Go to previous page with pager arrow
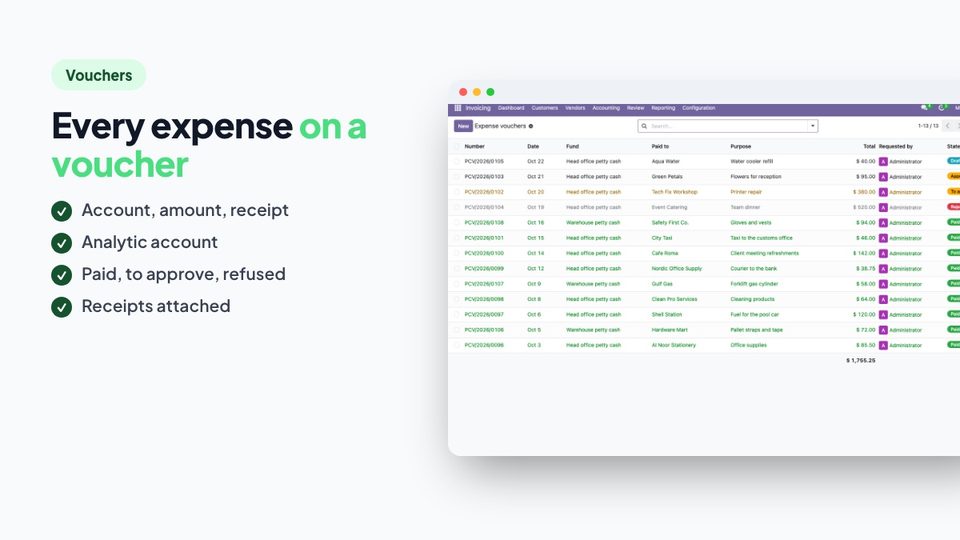960x540 pixels. (948, 126)
